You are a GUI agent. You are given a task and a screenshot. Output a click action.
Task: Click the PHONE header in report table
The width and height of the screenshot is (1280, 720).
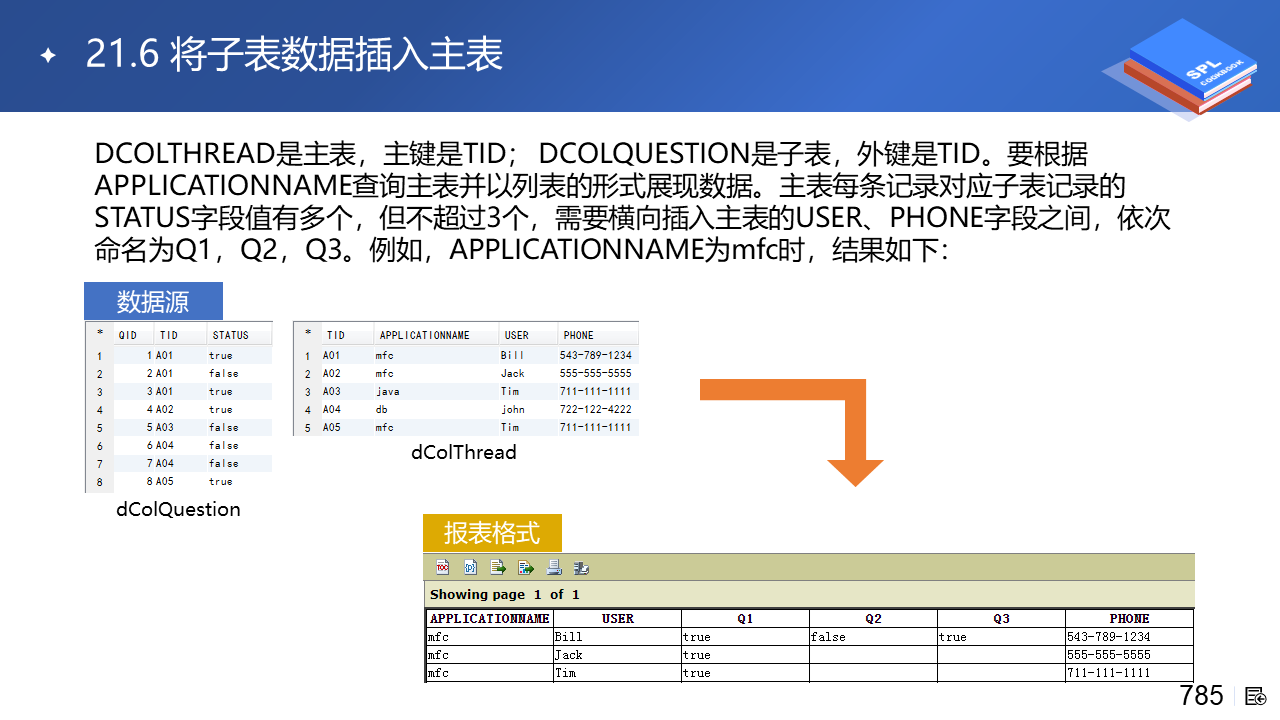[1129, 619]
